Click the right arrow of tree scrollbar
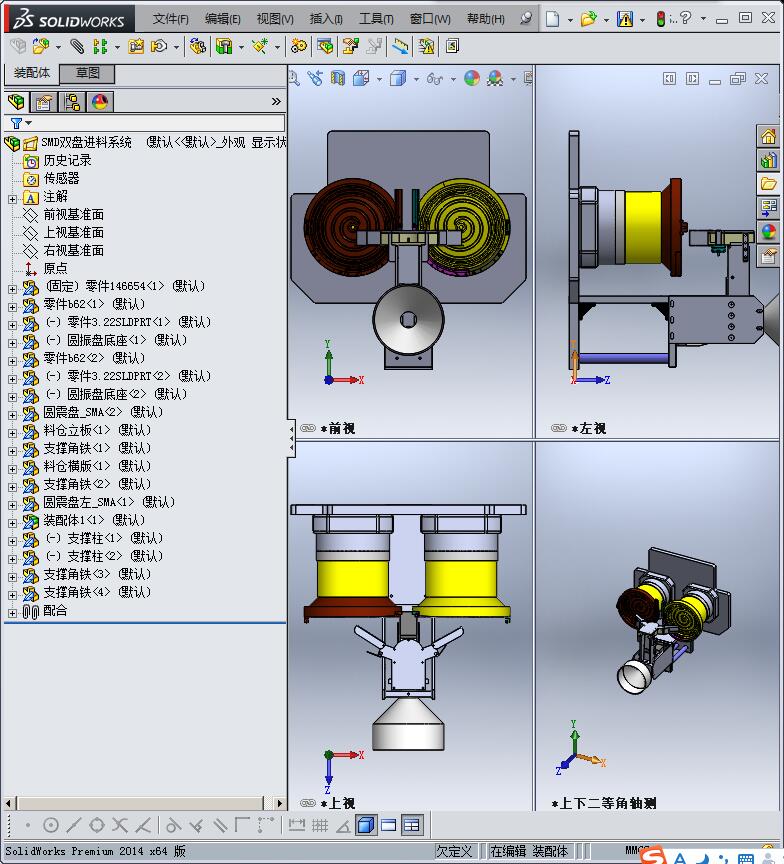Screen dimensions: 784x864 coord(280,803)
